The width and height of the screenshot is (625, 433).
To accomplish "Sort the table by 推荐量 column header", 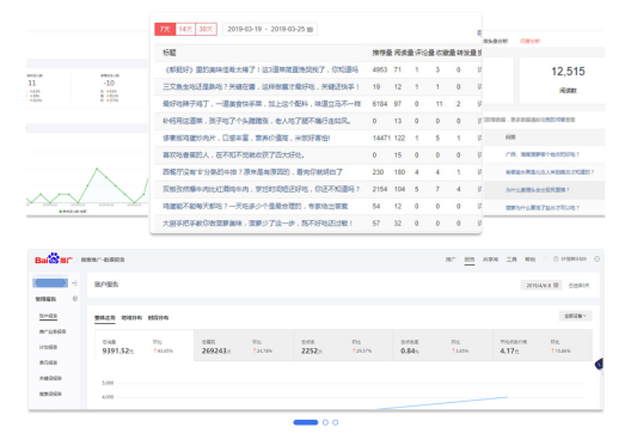I will (x=380, y=52).
